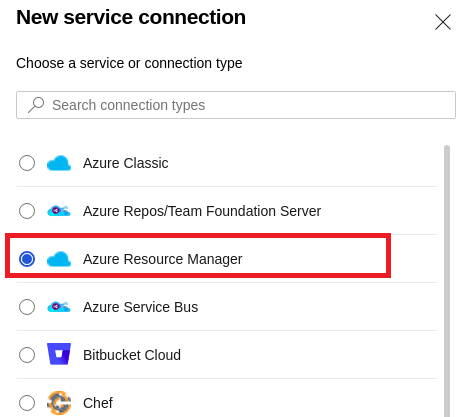Select the Bitbucket Cloud radio button
The width and height of the screenshot is (460, 417).
pos(27,355)
